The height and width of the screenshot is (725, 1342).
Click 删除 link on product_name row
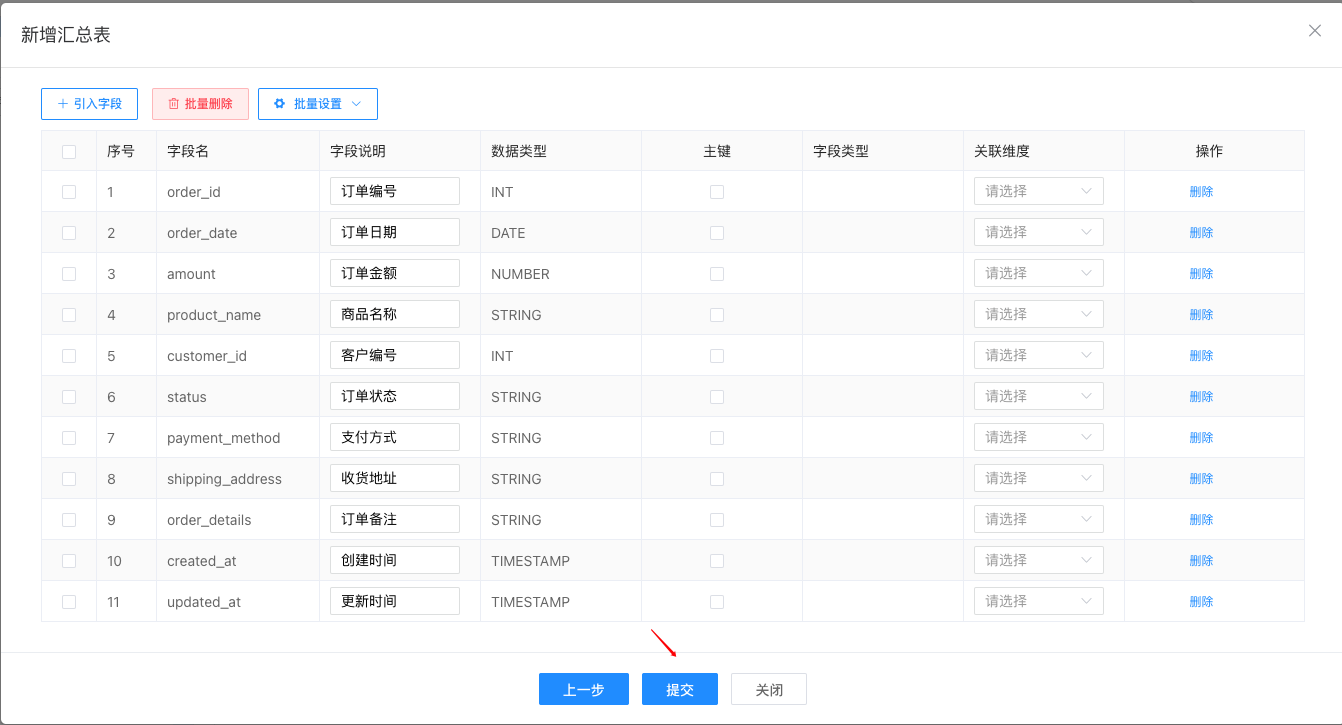[x=1200, y=313]
